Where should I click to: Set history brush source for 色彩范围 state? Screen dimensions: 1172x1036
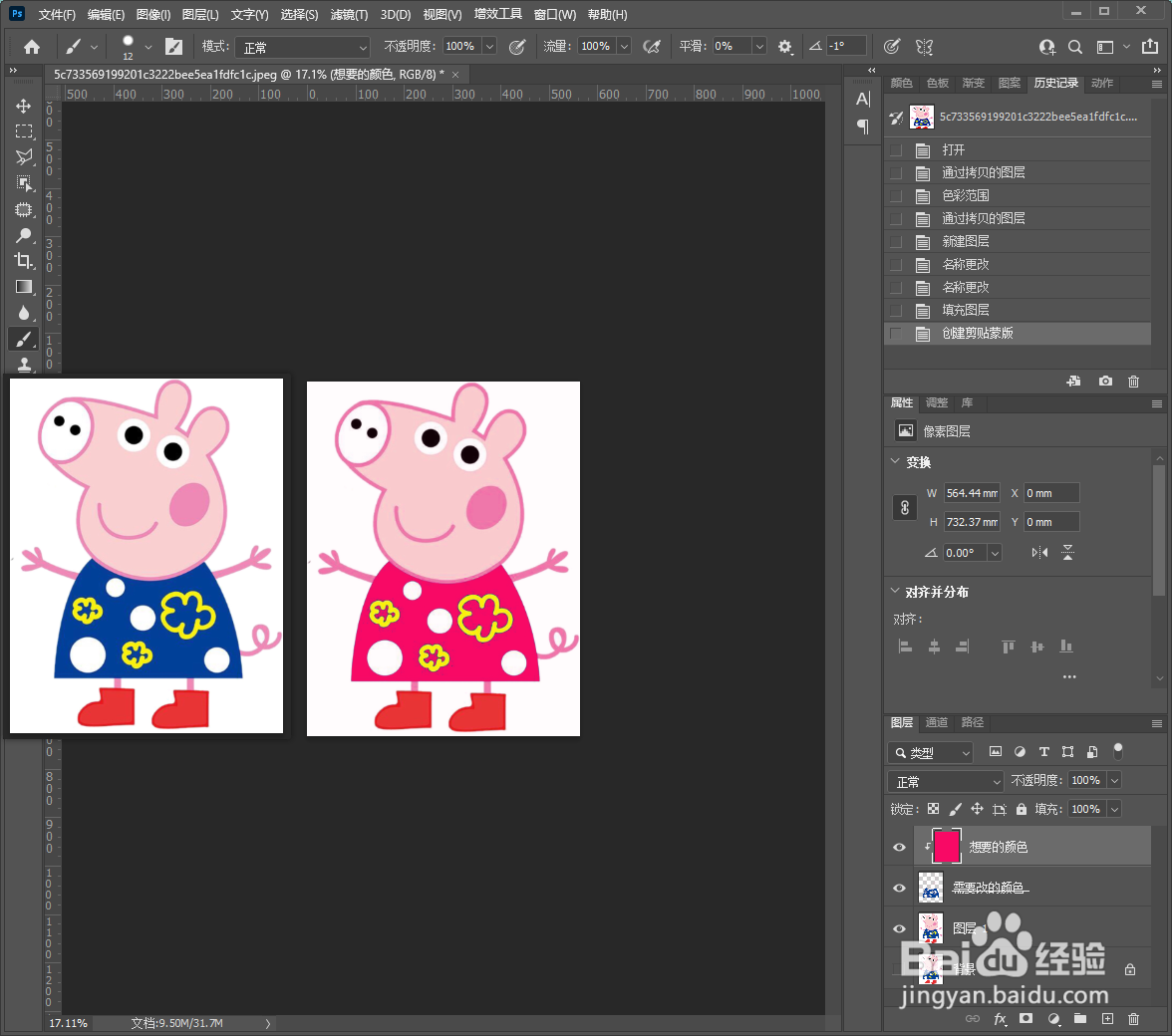895,195
